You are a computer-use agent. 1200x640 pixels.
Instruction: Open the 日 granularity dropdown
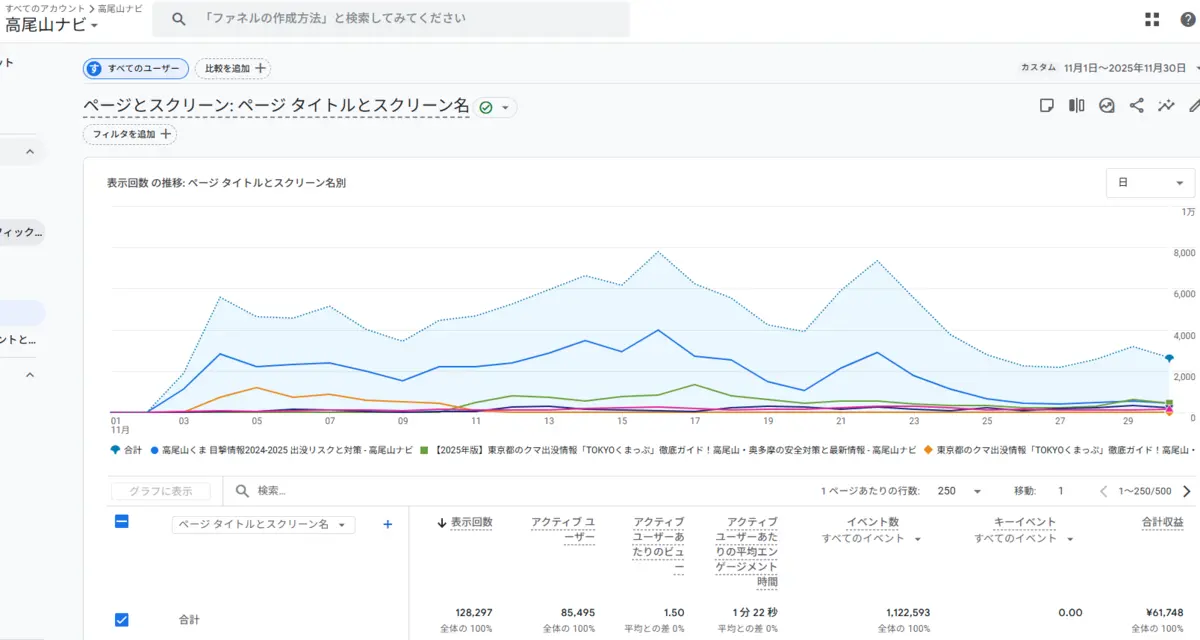[x=1150, y=183]
